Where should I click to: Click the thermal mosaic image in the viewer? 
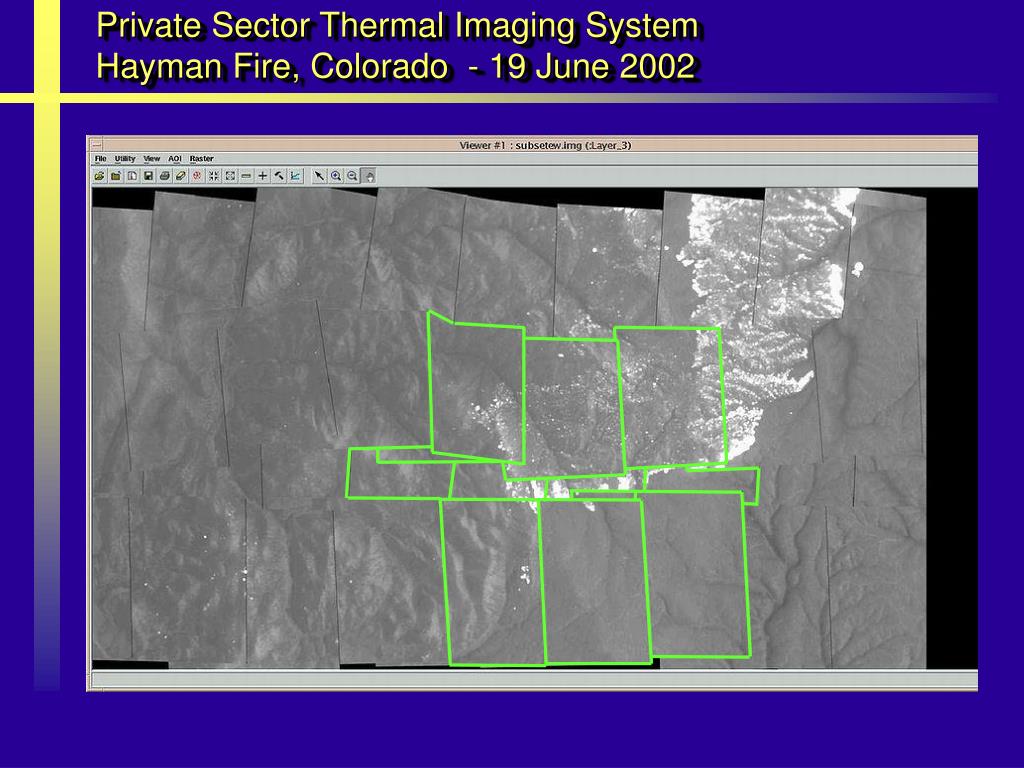click(x=509, y=428)
